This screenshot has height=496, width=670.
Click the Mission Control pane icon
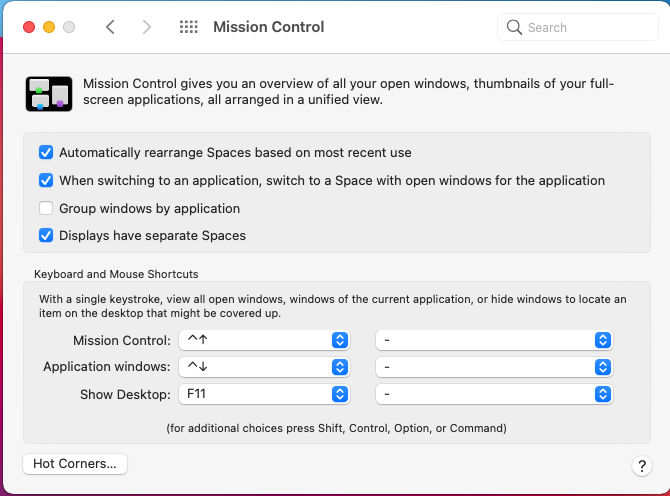click(x=48, y=93)
